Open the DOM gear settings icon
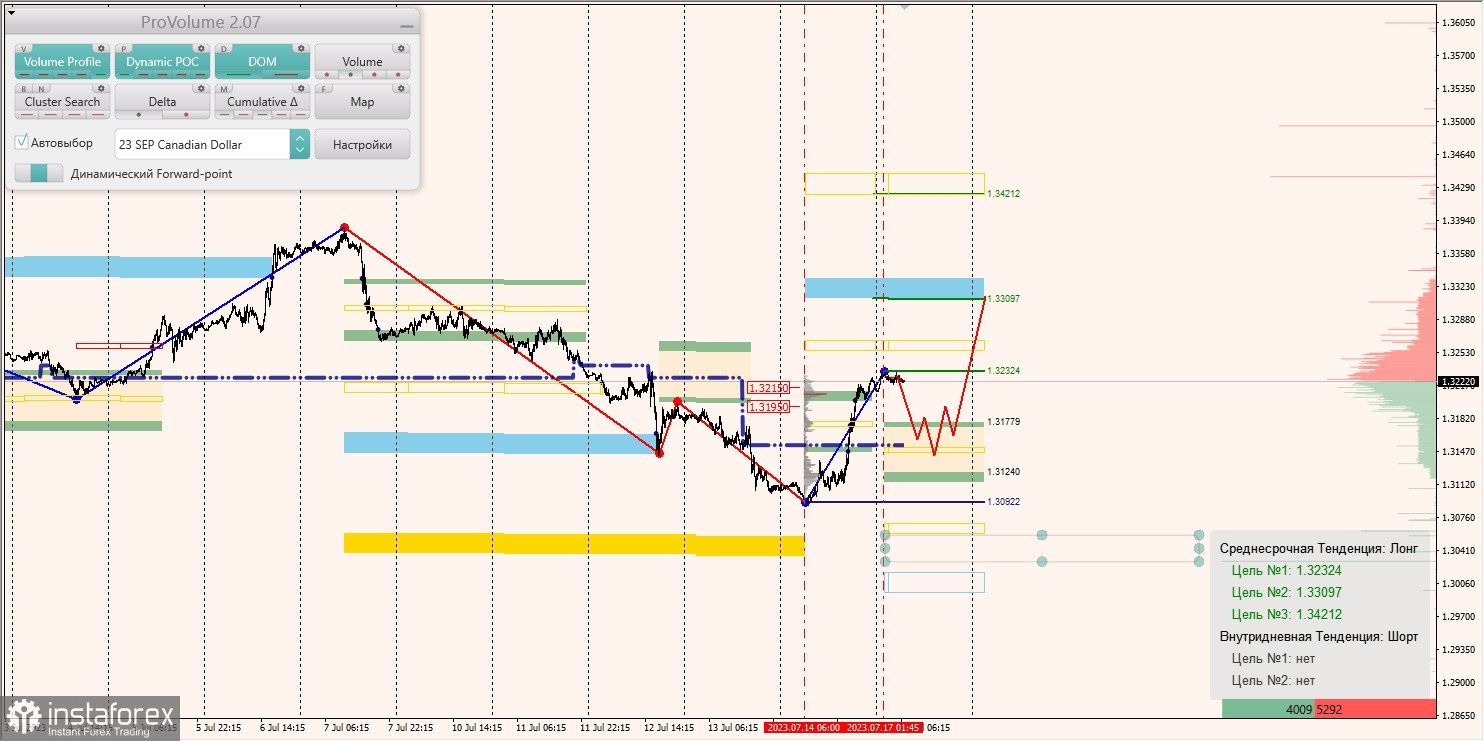 point(301,48)
